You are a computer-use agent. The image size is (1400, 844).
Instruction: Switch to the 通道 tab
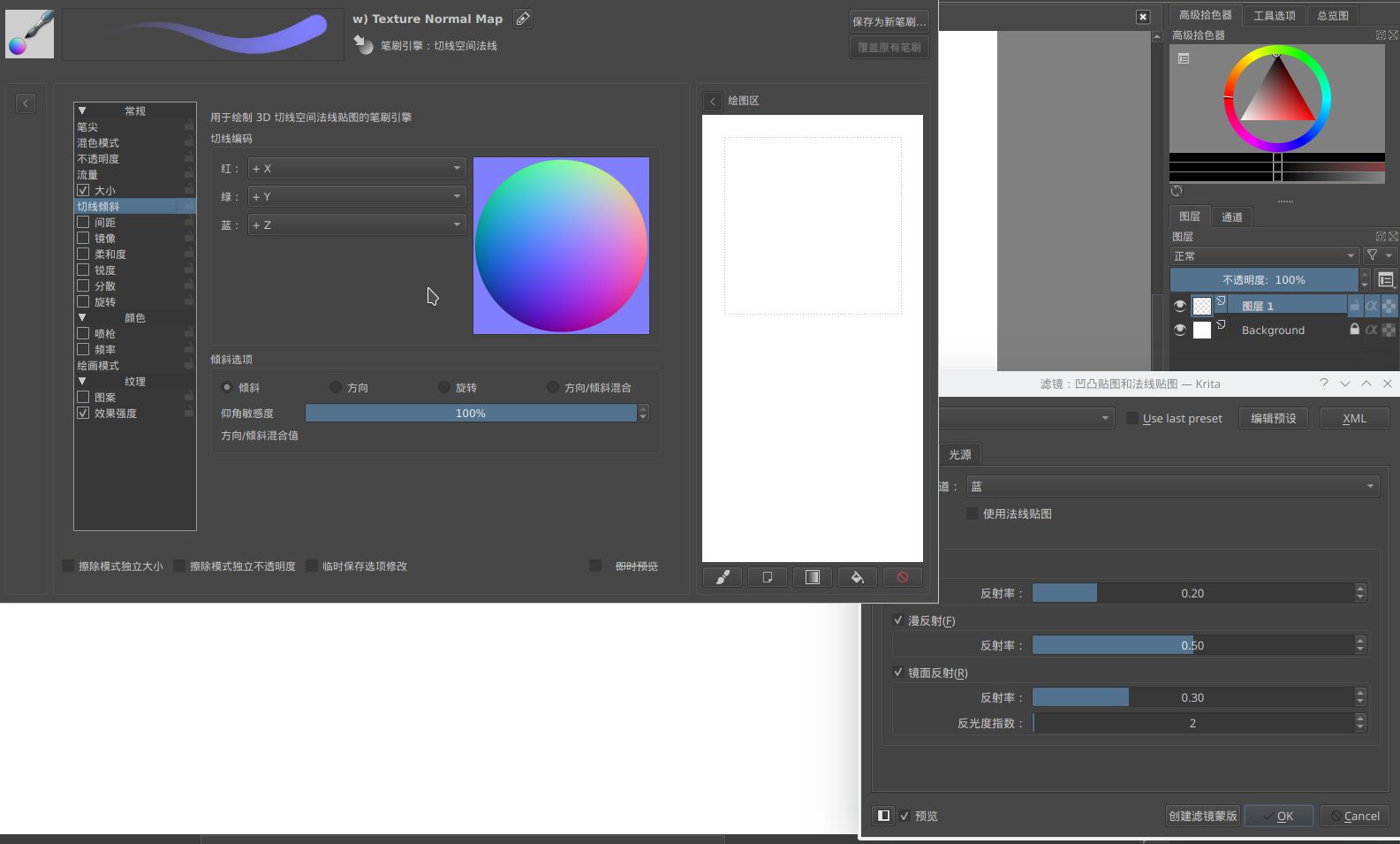point(1231,217)
